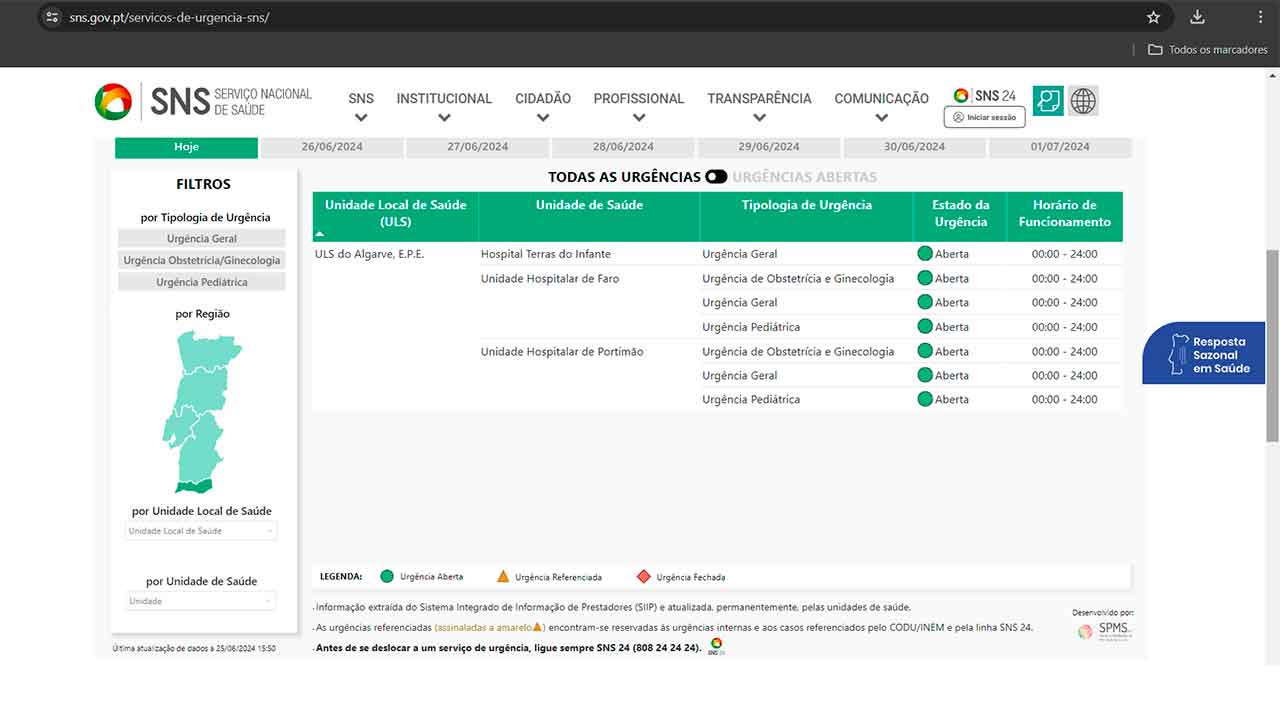The image size is (1280, 720).
Task: Switch to the 30/06/2024 tab
Action: (x=914, y=147)
